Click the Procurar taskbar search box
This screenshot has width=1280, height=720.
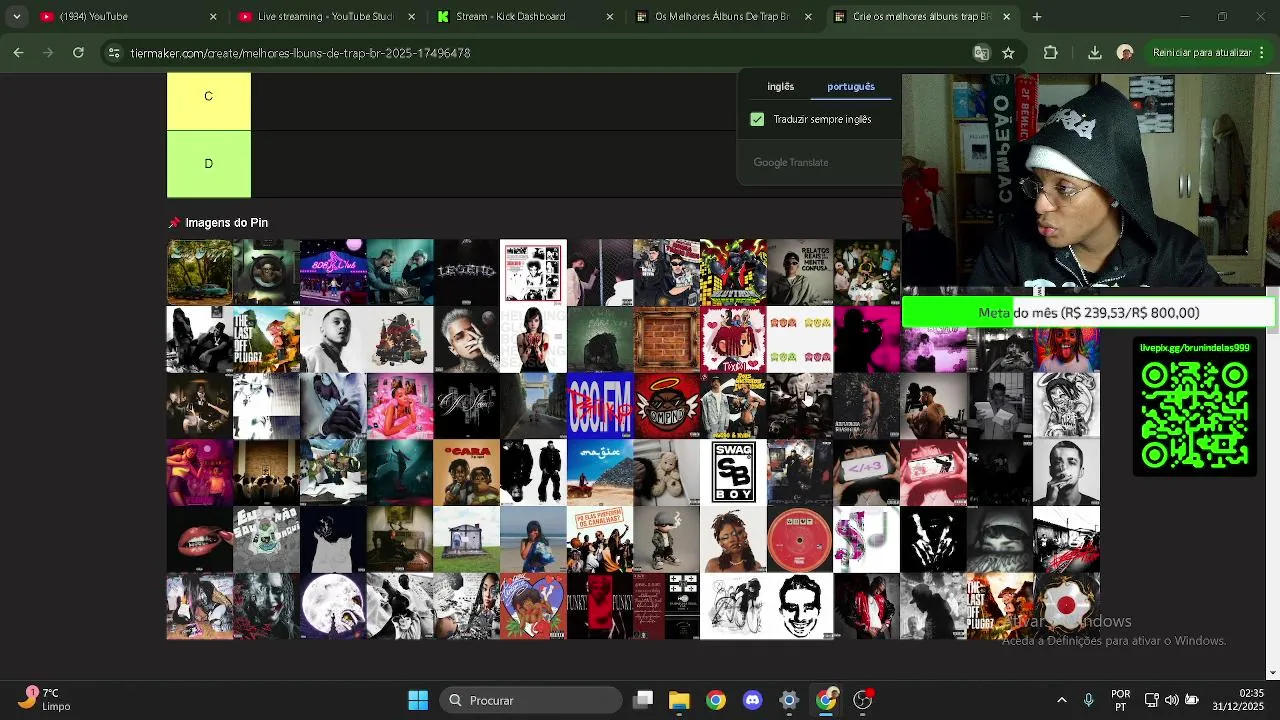click(531, 700)
